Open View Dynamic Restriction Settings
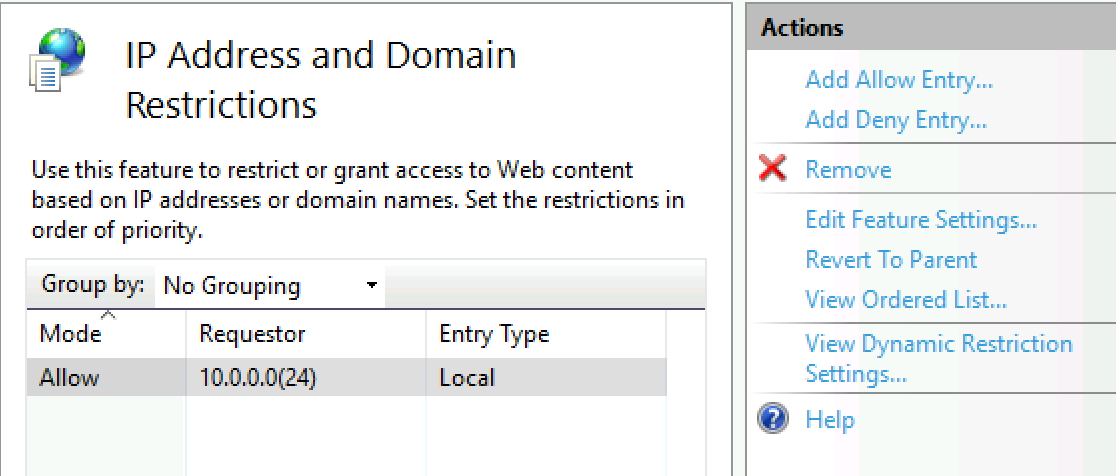 click(x=939, y=359)
